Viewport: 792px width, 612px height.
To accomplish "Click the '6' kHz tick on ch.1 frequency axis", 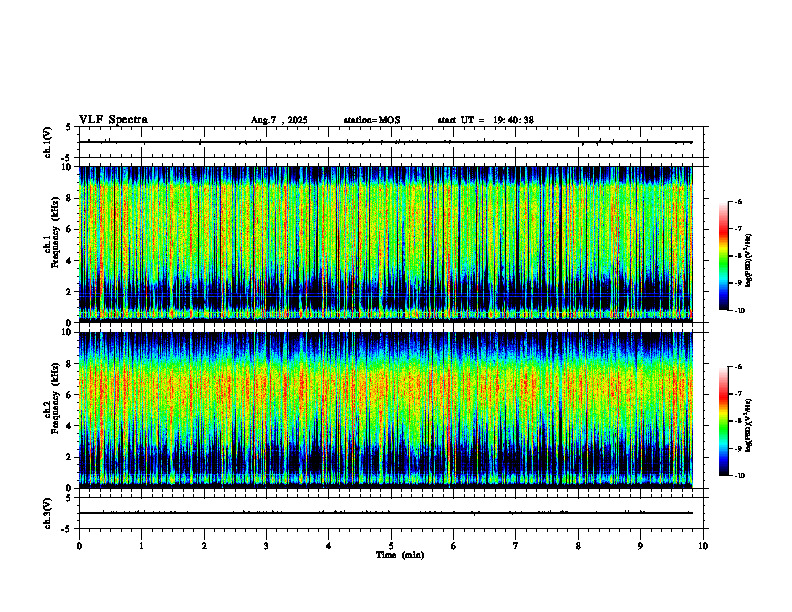I will click(x=70, y=229).
